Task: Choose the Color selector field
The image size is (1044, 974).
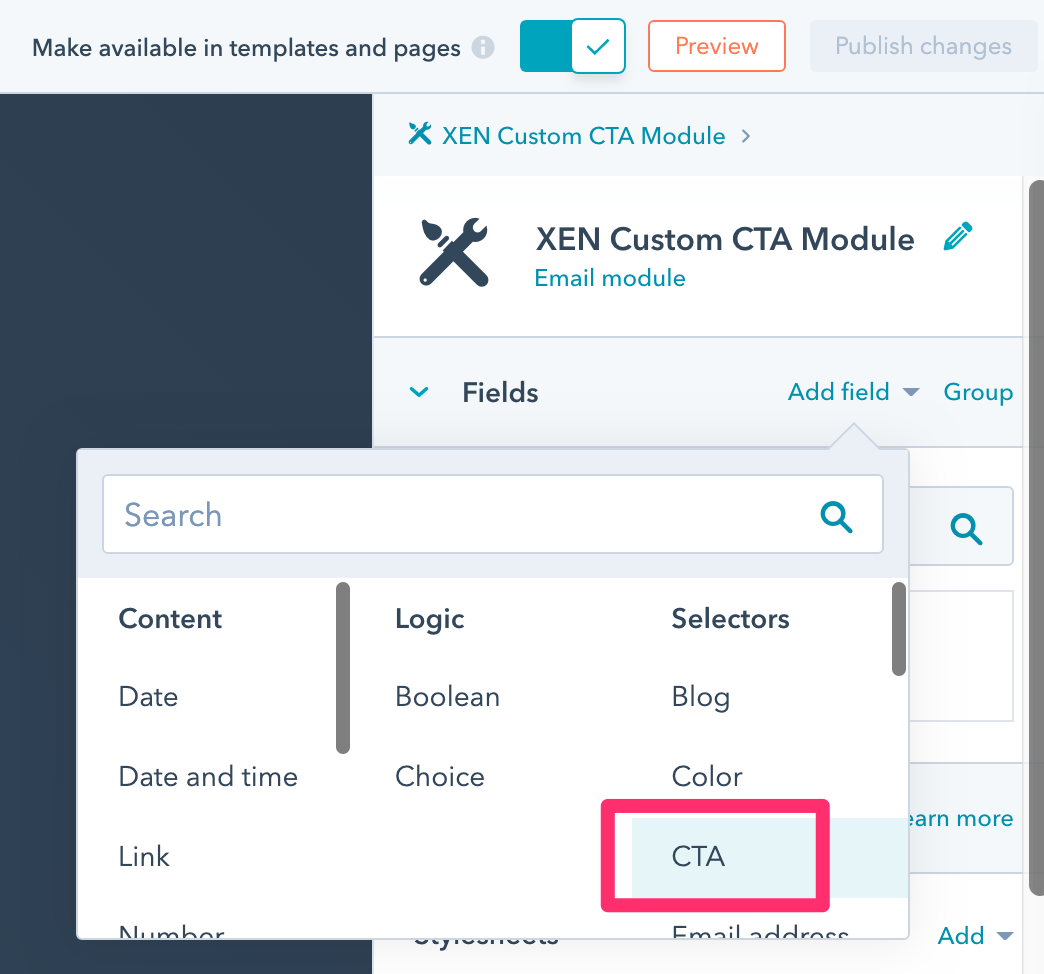Action: click(707, 776)
